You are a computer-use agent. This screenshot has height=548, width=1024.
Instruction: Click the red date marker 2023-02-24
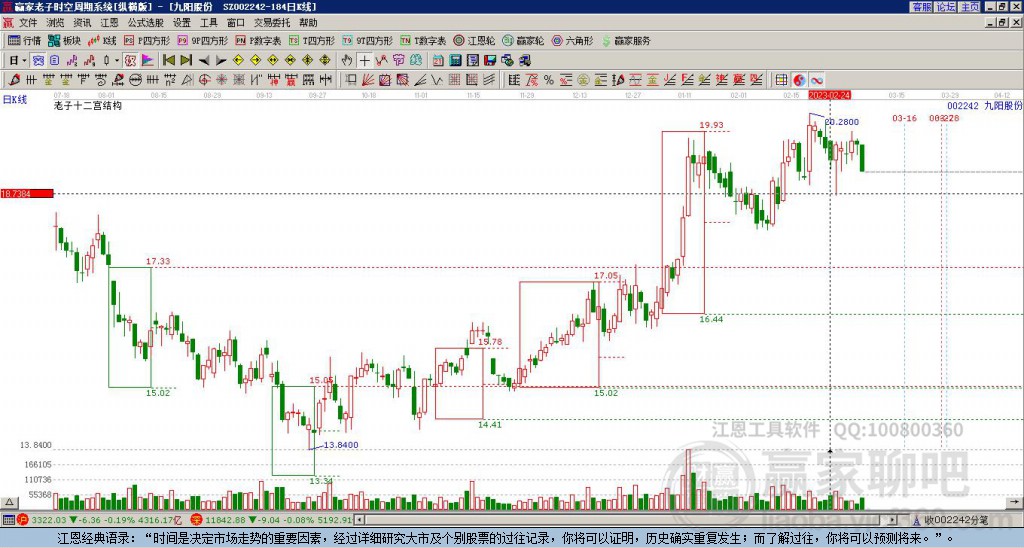[x=829, y=95]
